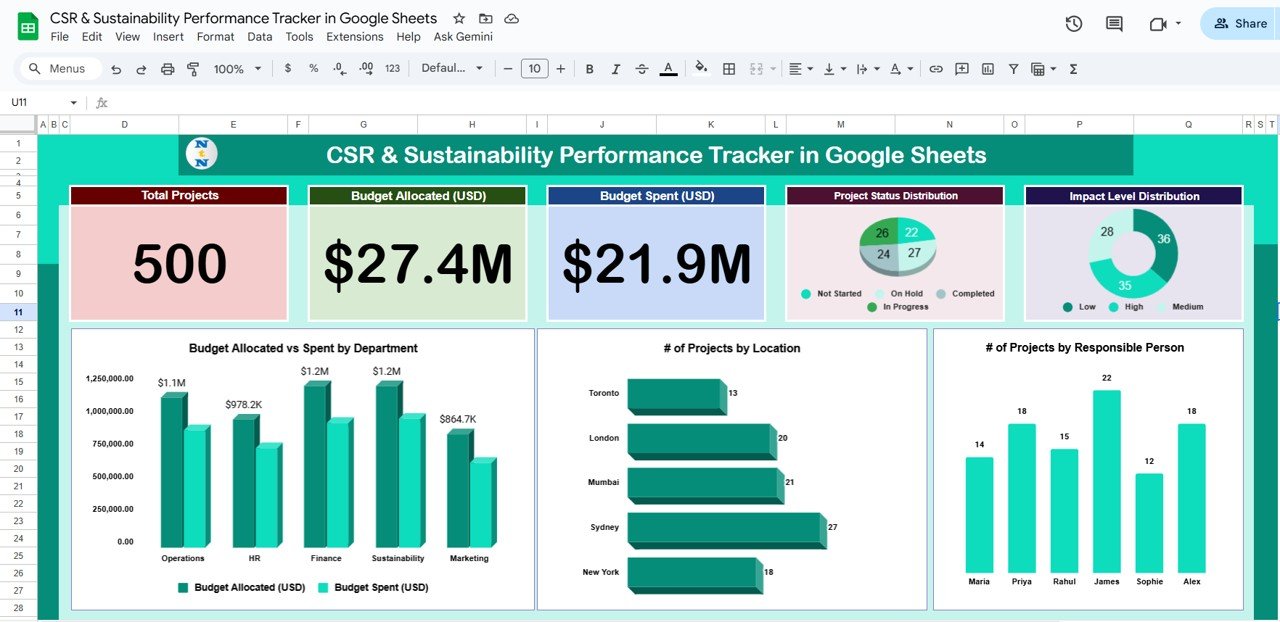Click Ask Gemini

(462, 37)
